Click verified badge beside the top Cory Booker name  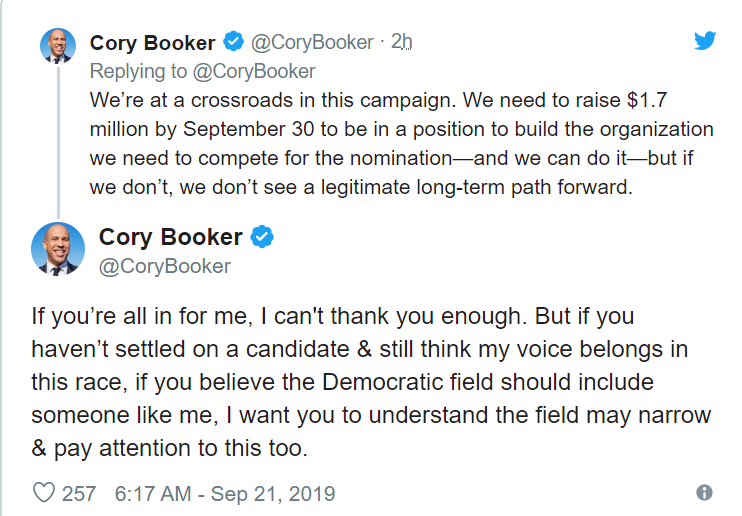(233, 43)
